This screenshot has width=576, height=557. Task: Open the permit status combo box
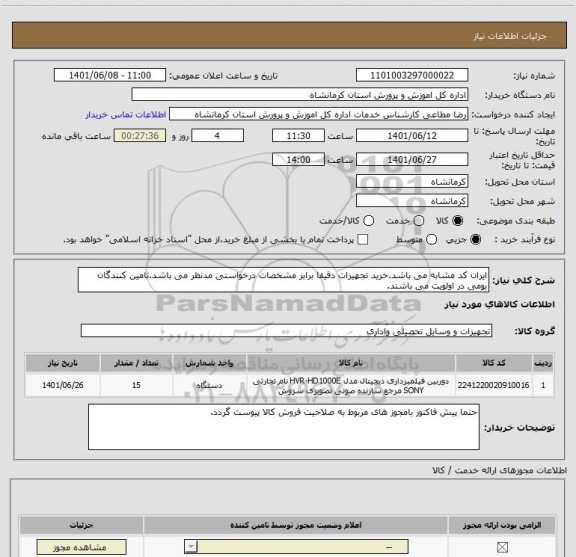pyautogui.click(x=296, y=547)
